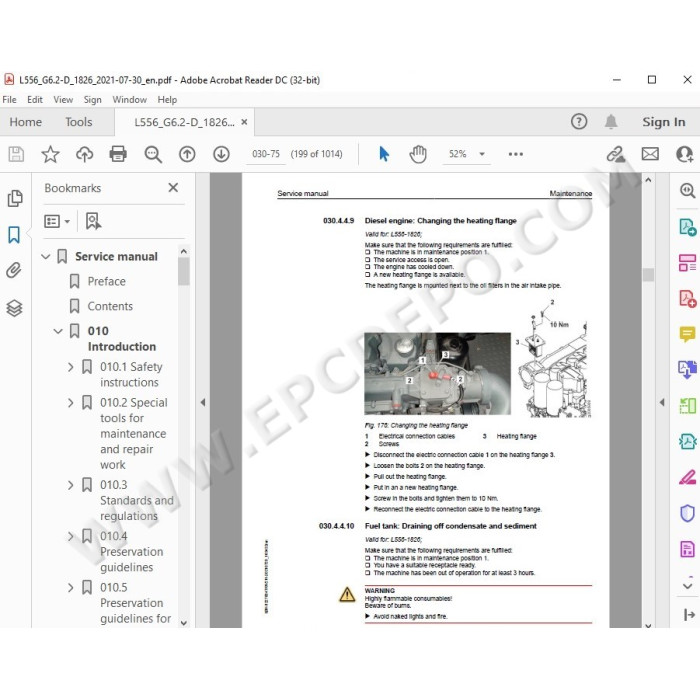
Task: Open the Window menu
Action: (x=129, y=100)
